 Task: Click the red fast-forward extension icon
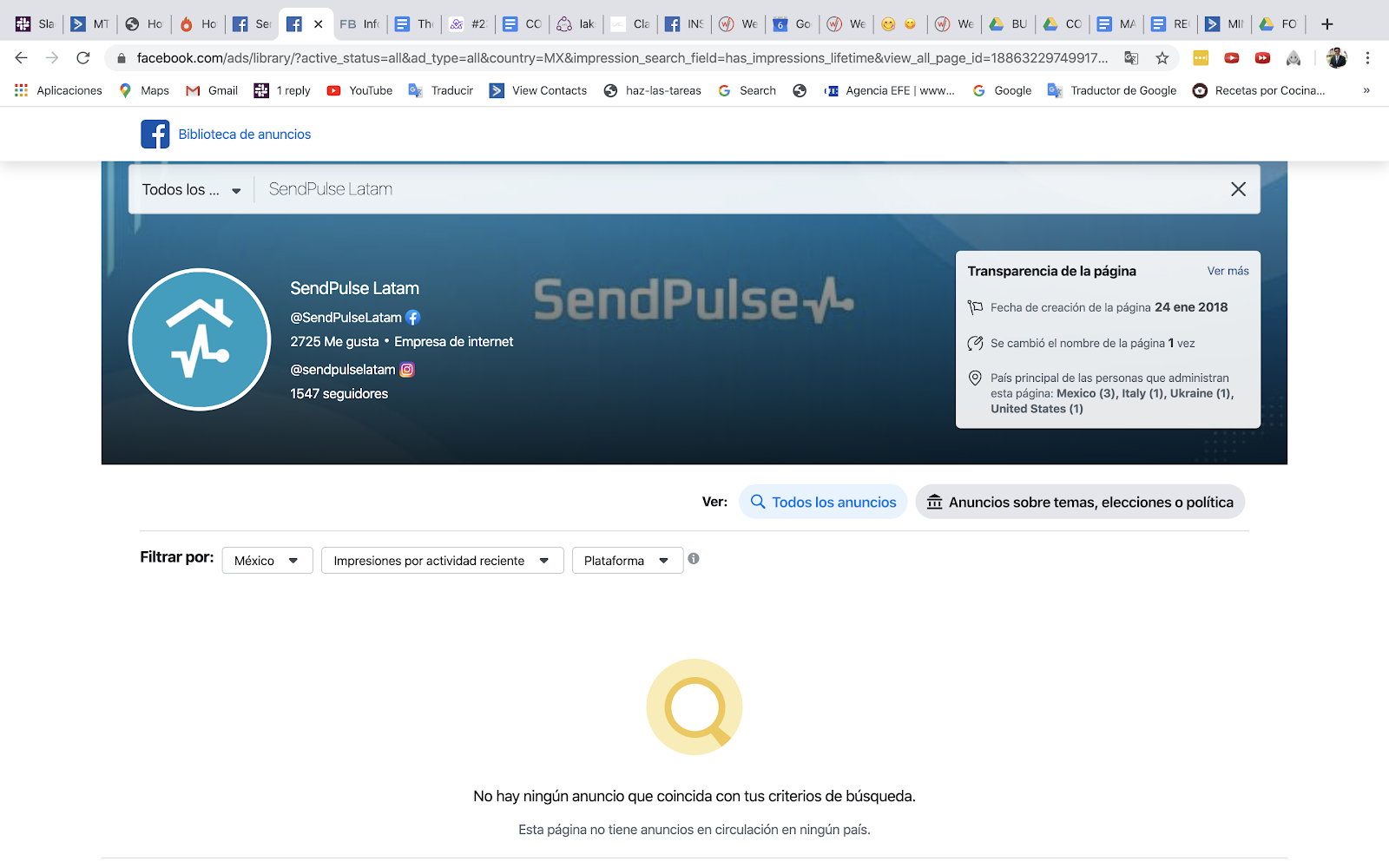(1263, 58)
